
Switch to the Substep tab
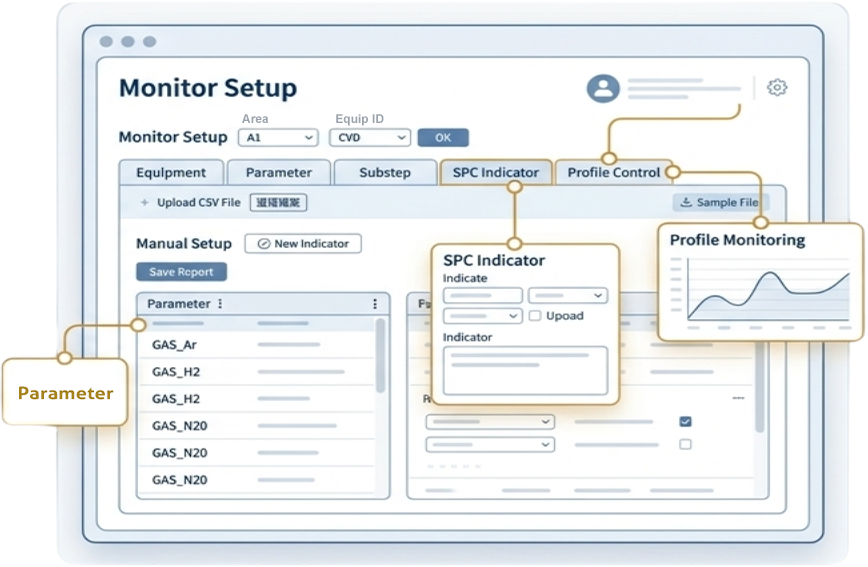coord(385,172)
